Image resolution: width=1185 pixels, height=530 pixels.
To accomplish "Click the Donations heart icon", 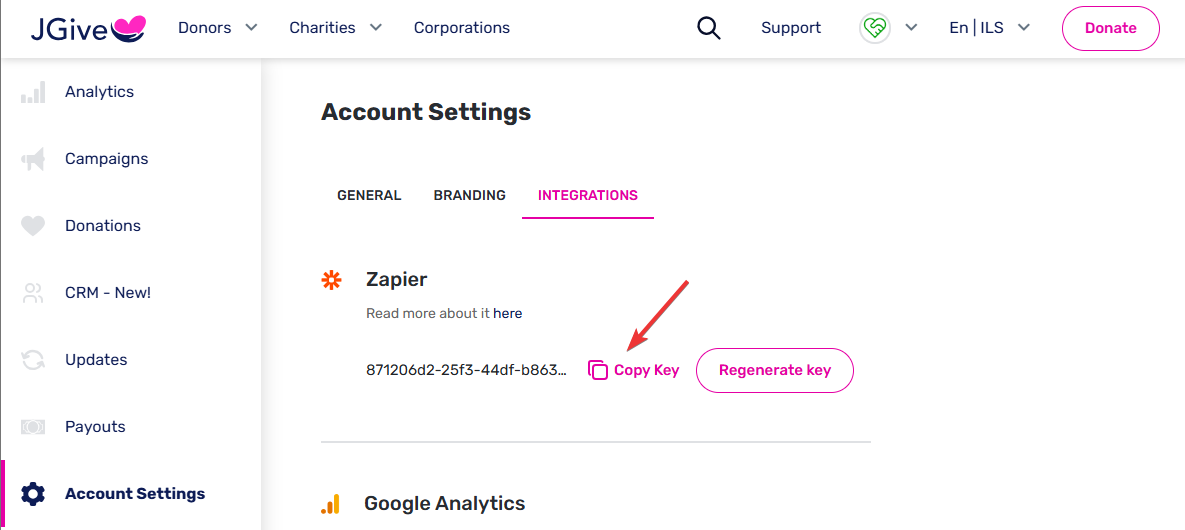I will 33,226.
